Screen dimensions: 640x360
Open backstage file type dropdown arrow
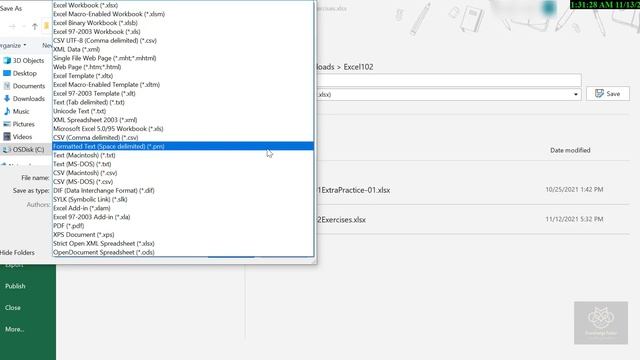pos(576,95)
